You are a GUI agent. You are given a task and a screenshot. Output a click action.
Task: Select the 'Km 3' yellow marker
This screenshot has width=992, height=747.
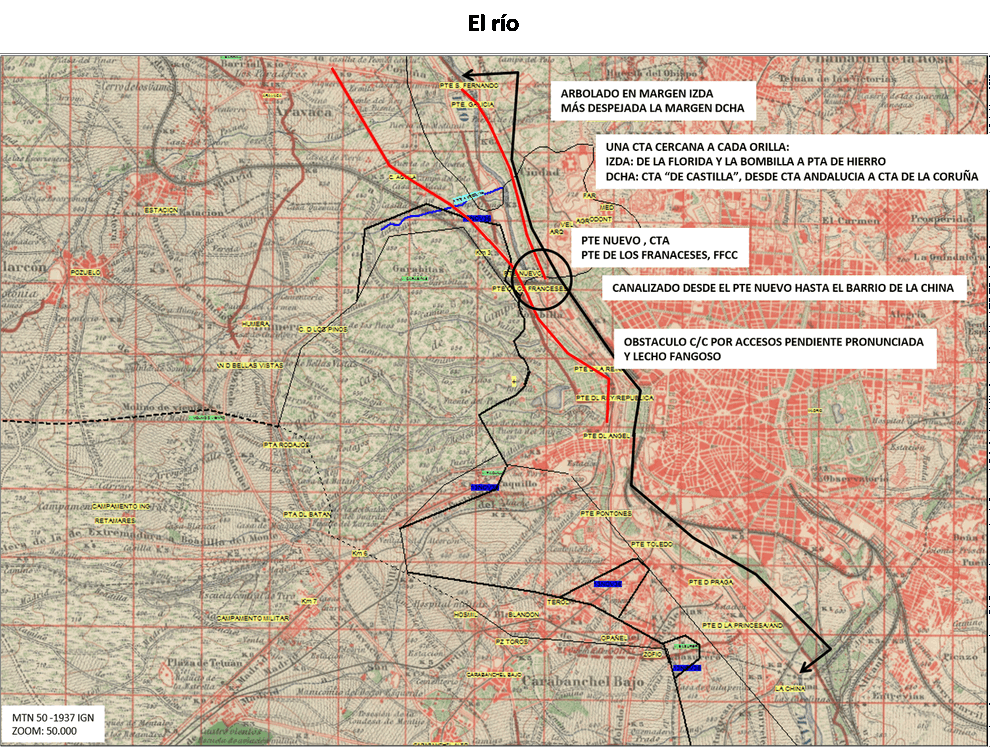click(x=483, y=252)
